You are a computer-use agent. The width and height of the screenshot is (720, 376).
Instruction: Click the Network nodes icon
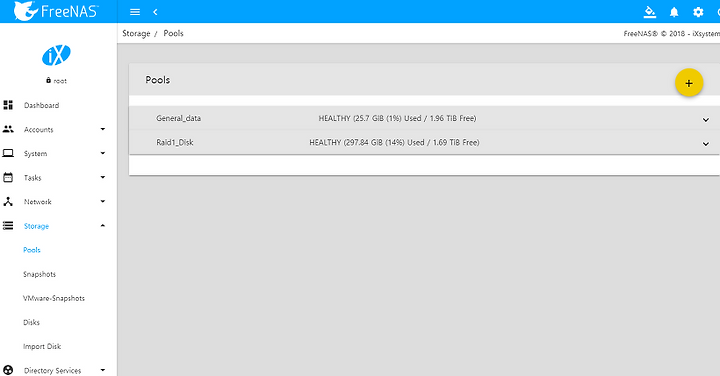pyautogui.click(x=8, y=202)
